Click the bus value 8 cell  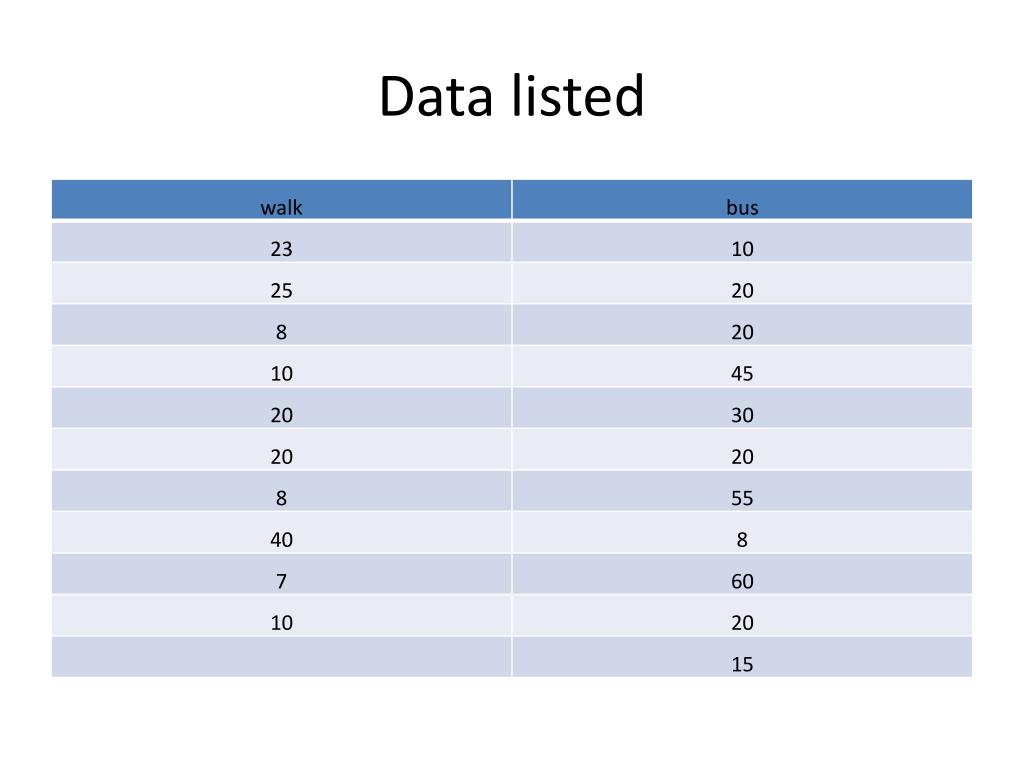pos(742,534)
